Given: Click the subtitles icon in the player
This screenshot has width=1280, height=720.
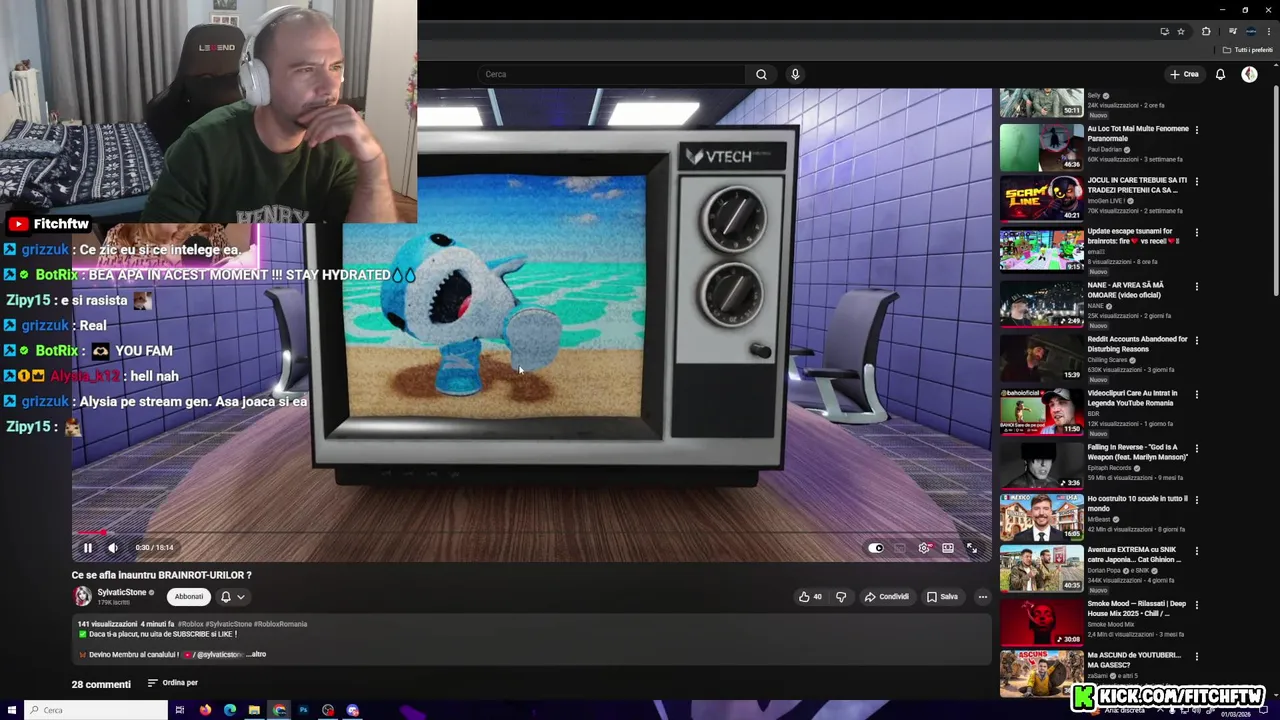Looking at the screenshot, I should coord(900,548).
